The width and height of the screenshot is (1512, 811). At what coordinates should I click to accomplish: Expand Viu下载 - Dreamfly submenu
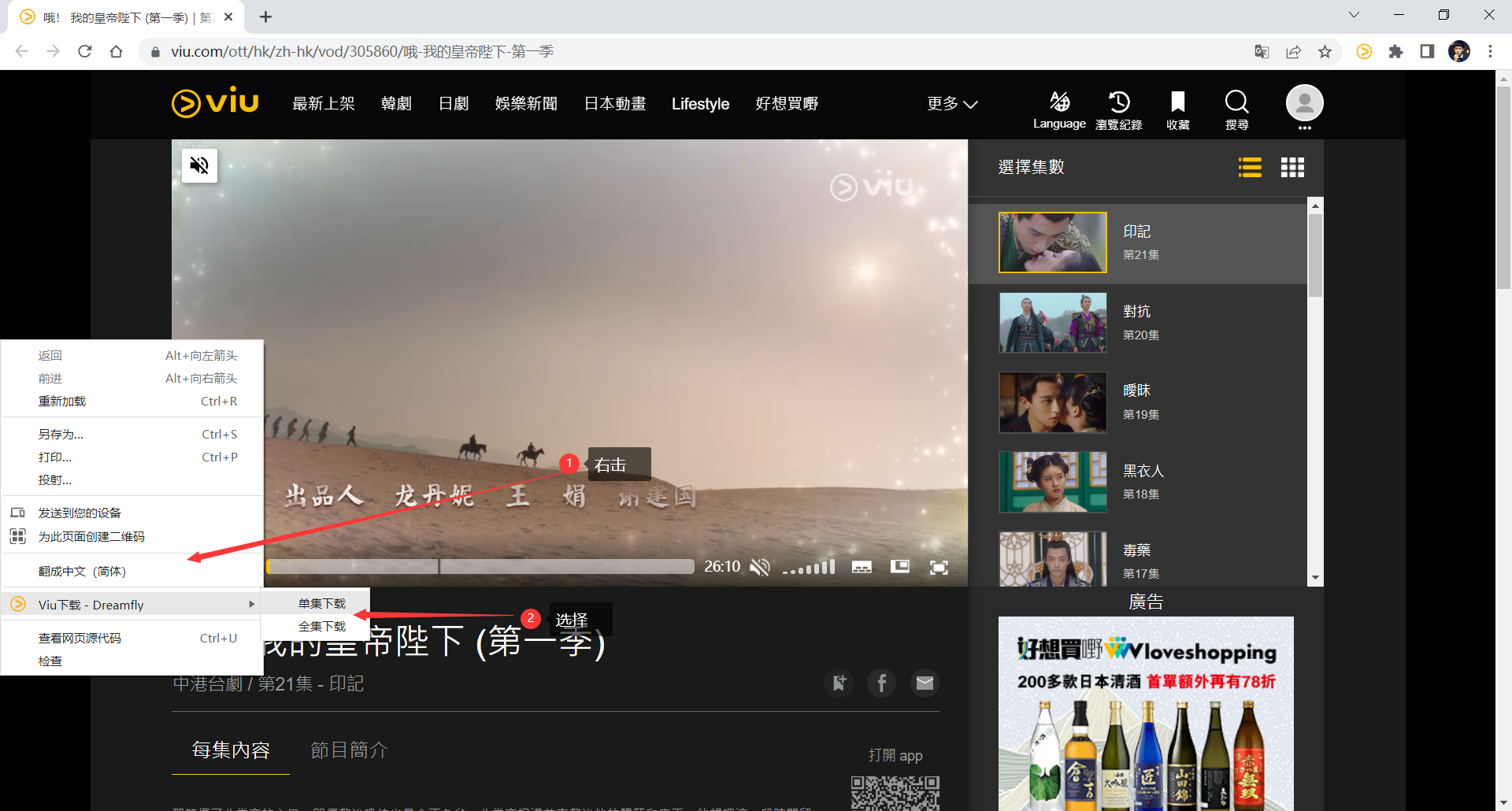pos(132,605)
